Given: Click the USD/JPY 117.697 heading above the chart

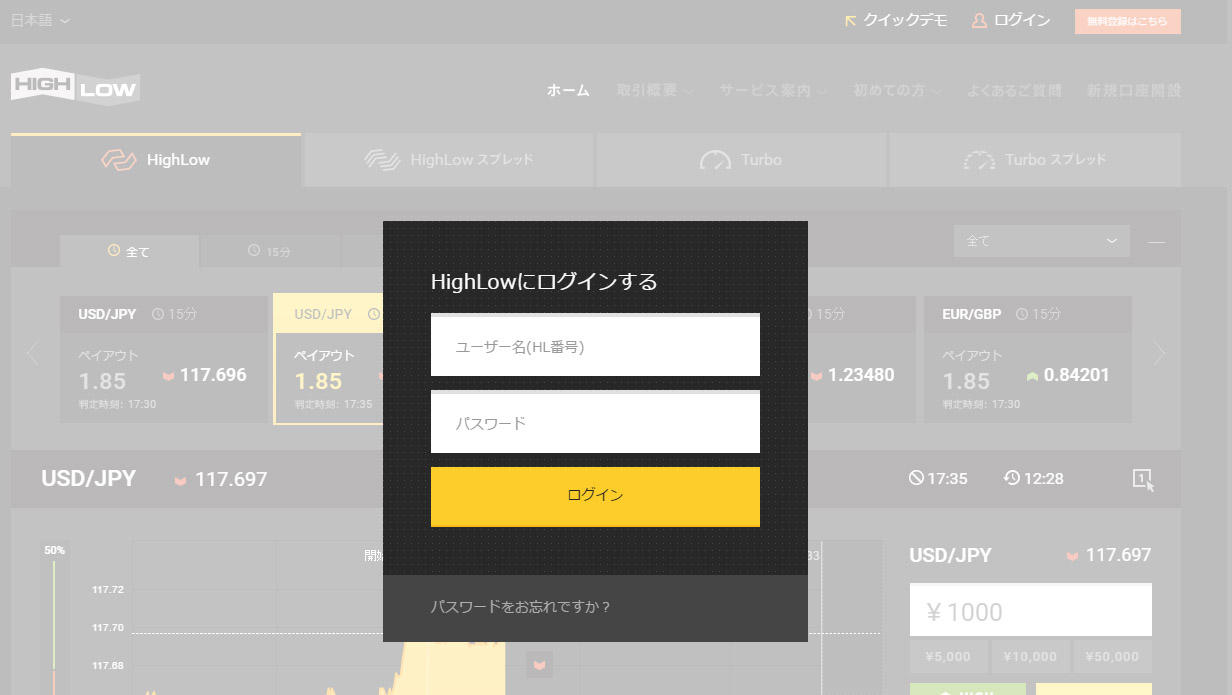Looking at the screenshot, I should tap(154, 479).
